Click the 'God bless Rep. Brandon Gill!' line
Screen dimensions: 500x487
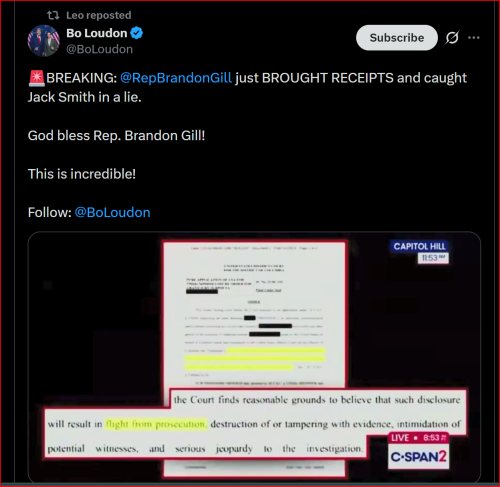pyautogui.click(x=116, y=136)
